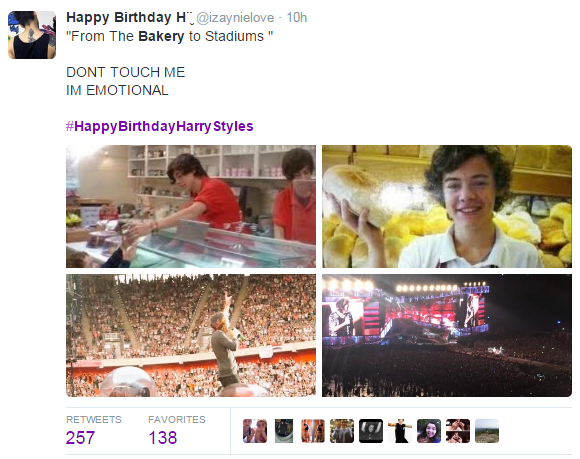View the 257 retweets list
Image resolution: width=580 pixels, height=459 pixels.
click(94, 430)
